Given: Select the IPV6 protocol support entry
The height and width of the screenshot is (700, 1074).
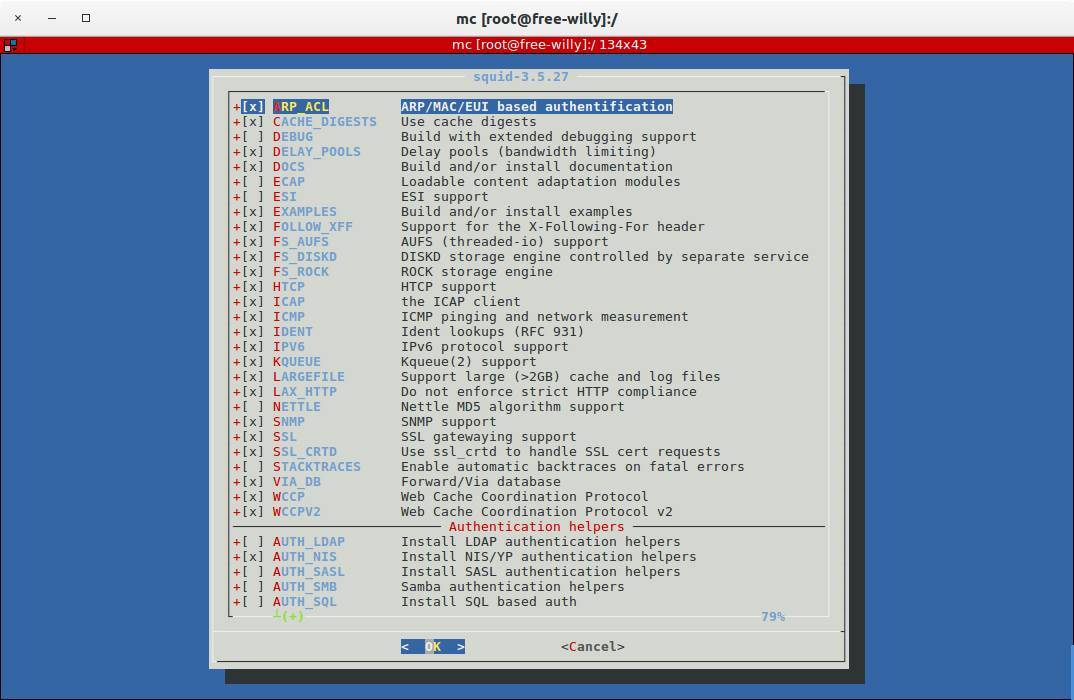Looking at the screenshot, I should coord(289,347).
